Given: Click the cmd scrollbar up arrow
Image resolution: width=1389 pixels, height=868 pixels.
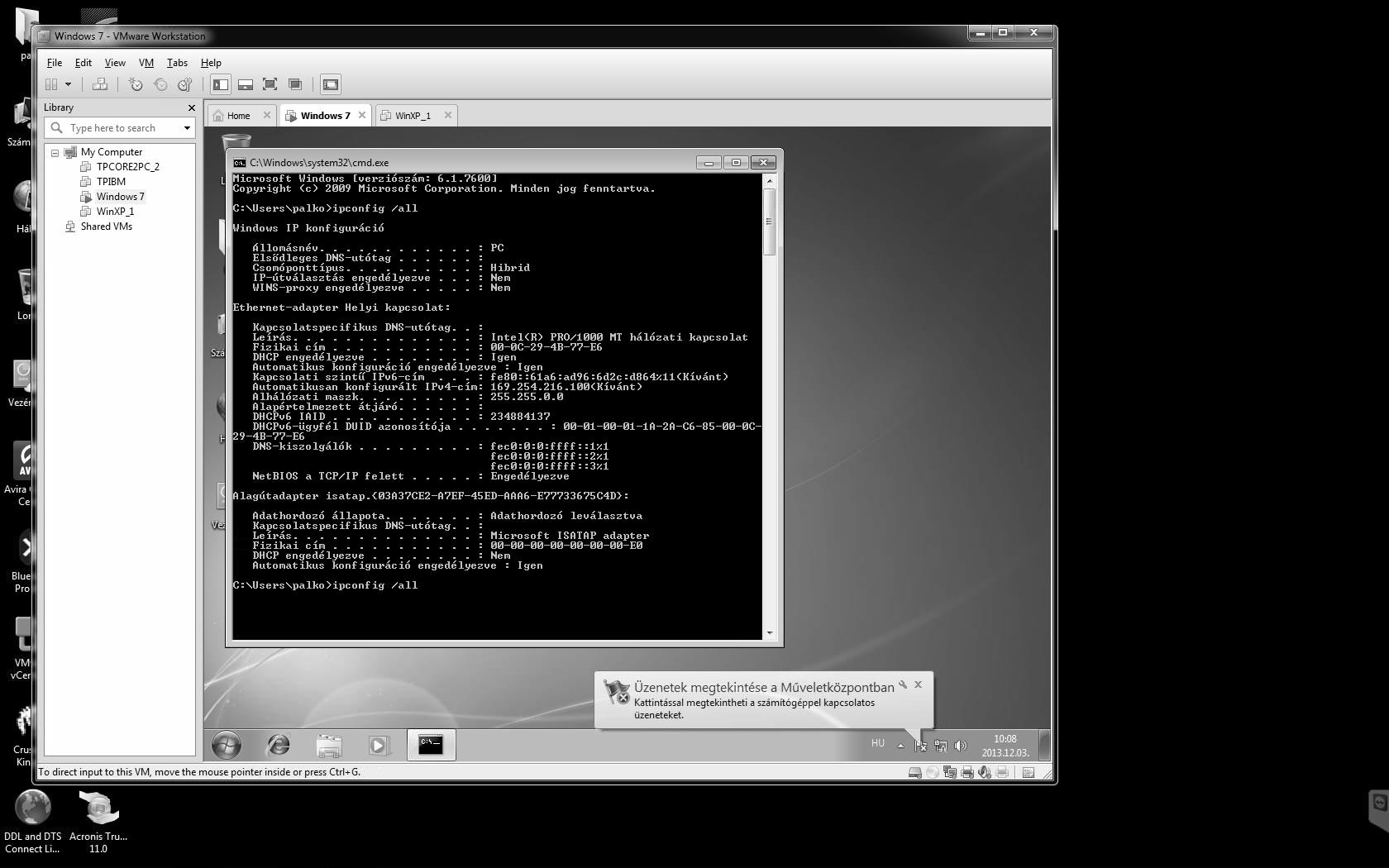Looking at the screenshot, I should [x=770, y=181].
